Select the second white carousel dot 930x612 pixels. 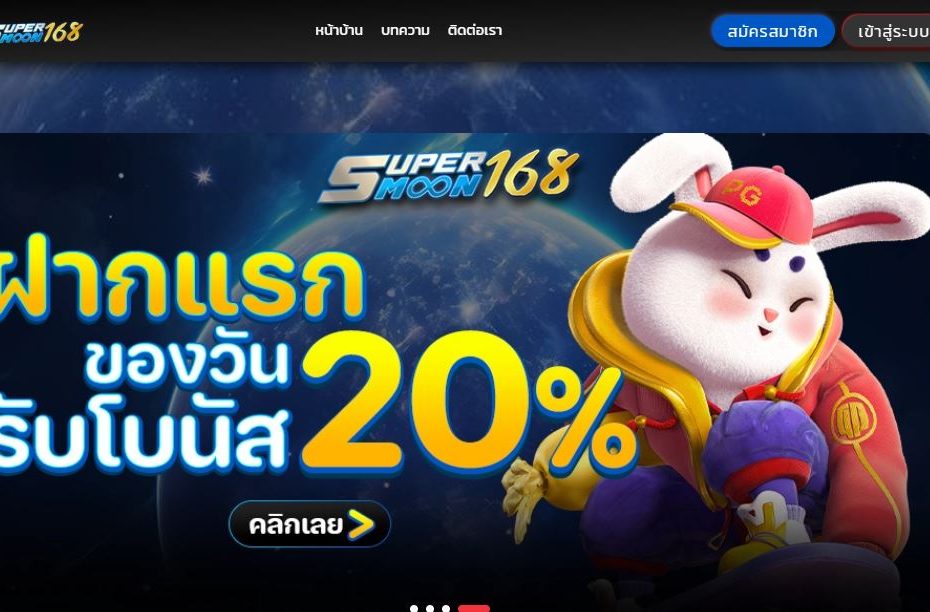click(430, 608)
